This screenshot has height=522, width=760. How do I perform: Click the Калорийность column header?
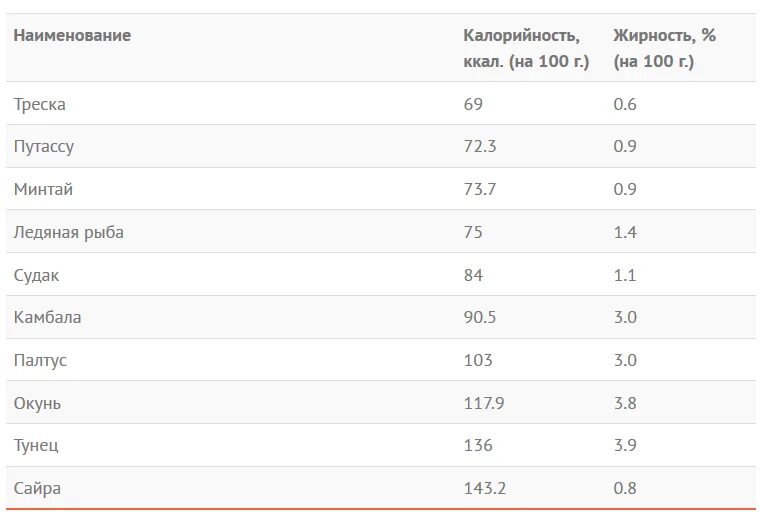tap(526, 48)
